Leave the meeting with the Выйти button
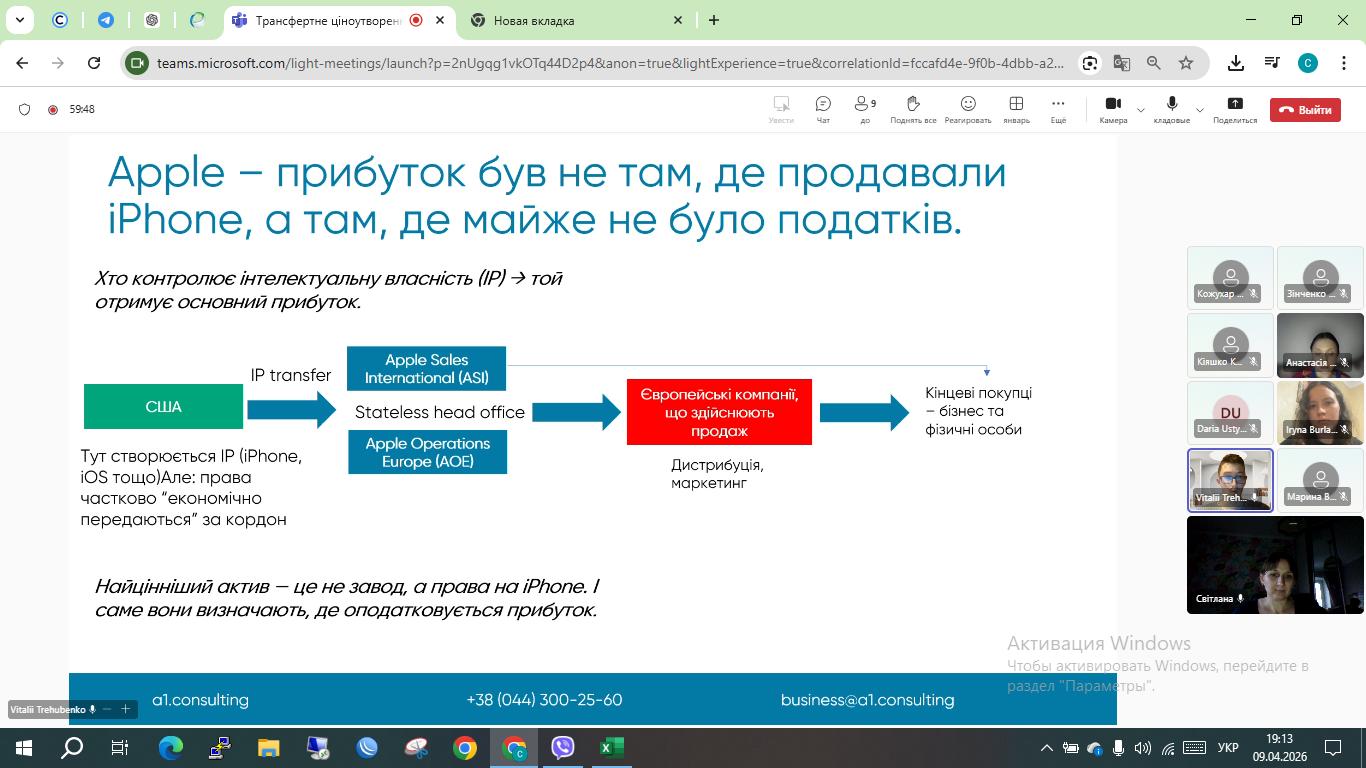 [x=1305, y=110]
